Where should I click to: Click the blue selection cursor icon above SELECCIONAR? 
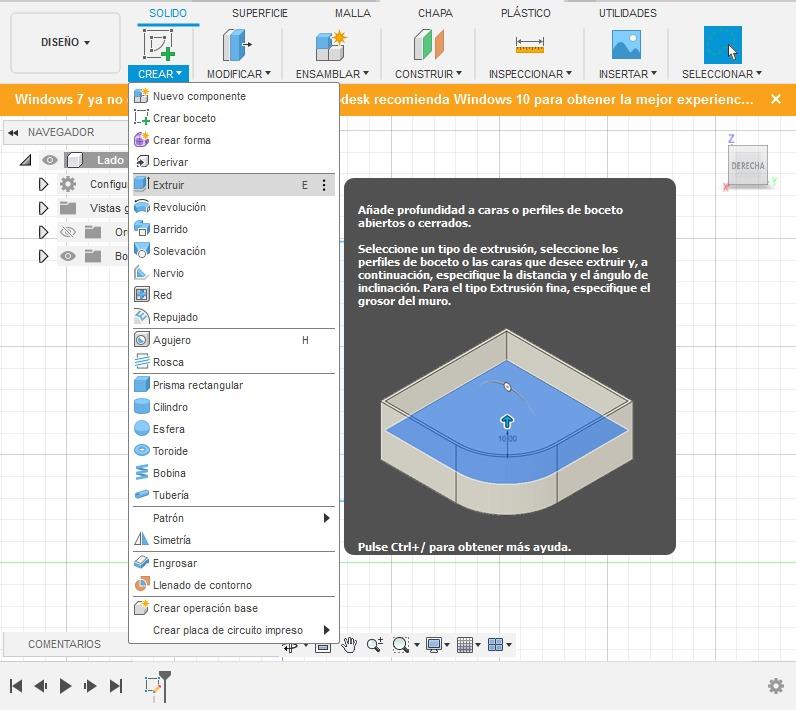pyautogui.click(x=722, y=45)
